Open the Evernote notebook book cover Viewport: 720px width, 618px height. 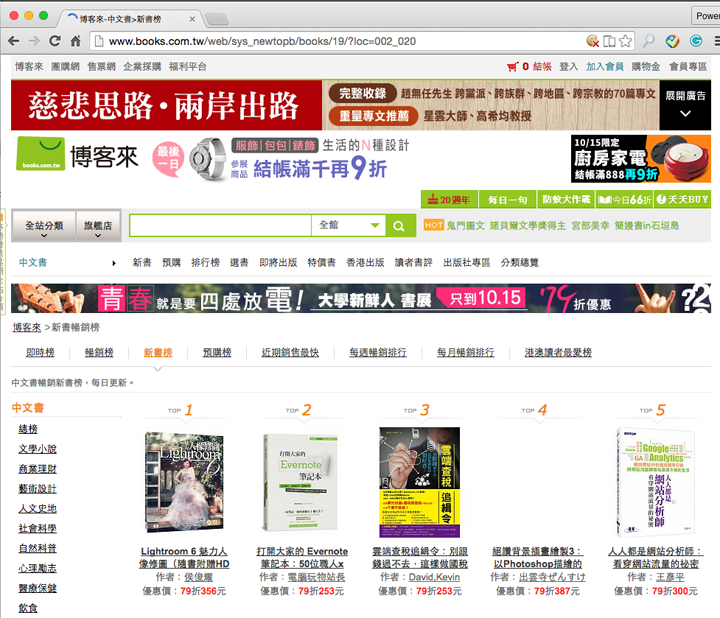pyautogui.click(x=301, y=482)
